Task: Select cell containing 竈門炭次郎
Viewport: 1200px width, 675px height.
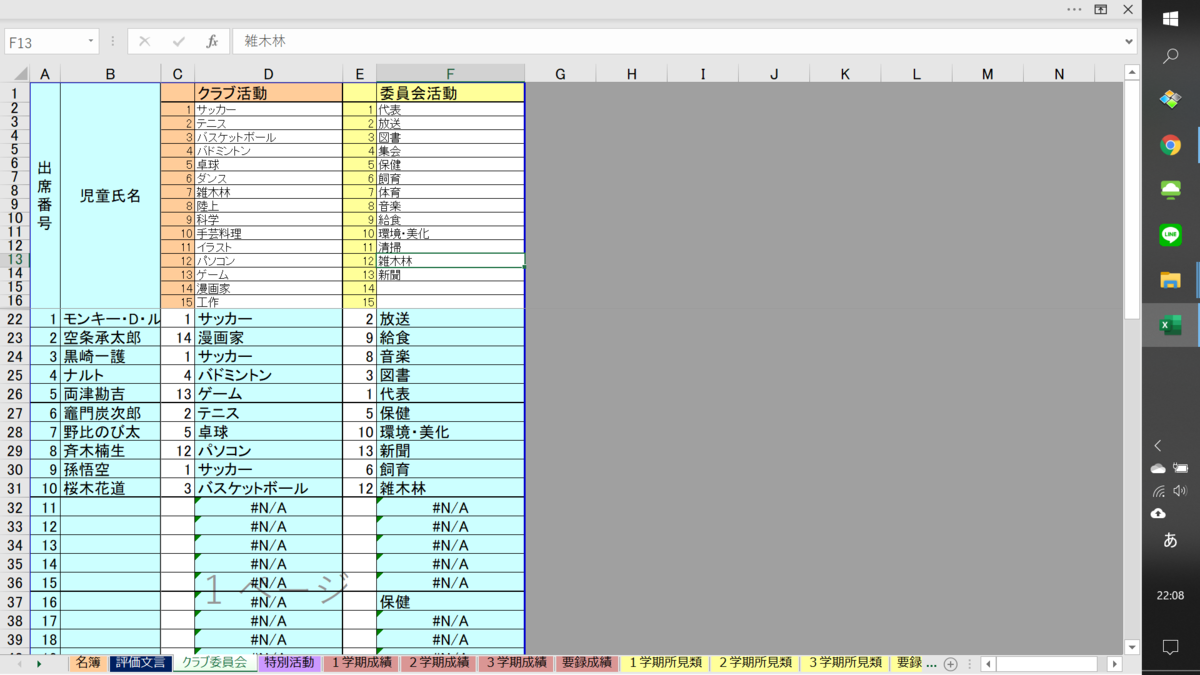Action: [x=110, y=413]
